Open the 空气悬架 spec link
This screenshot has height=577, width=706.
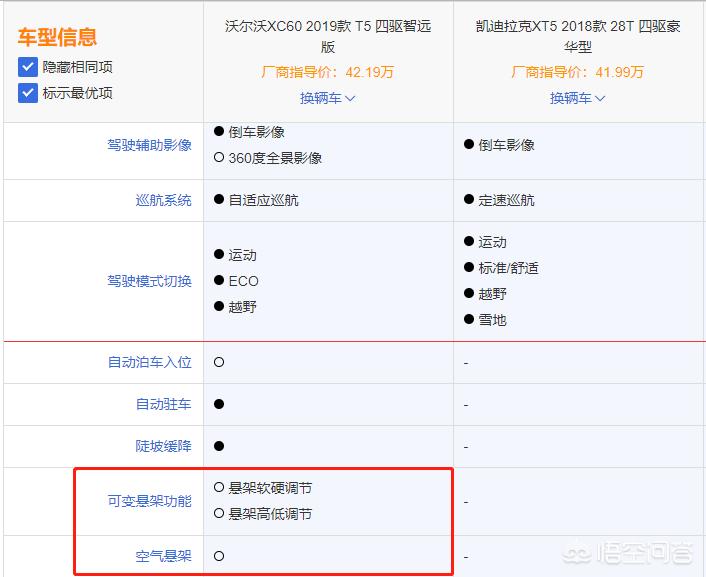pyautogui.click(x=163, y=556)
